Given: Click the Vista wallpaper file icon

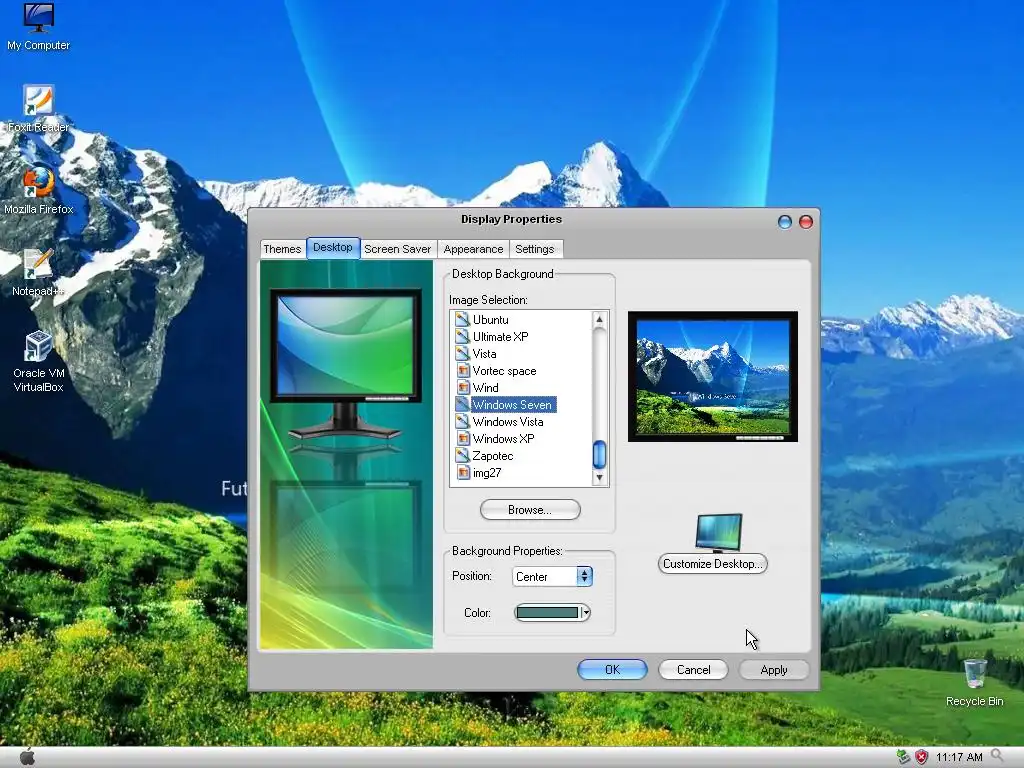Looking at the screenshot, I should (462, 353).
